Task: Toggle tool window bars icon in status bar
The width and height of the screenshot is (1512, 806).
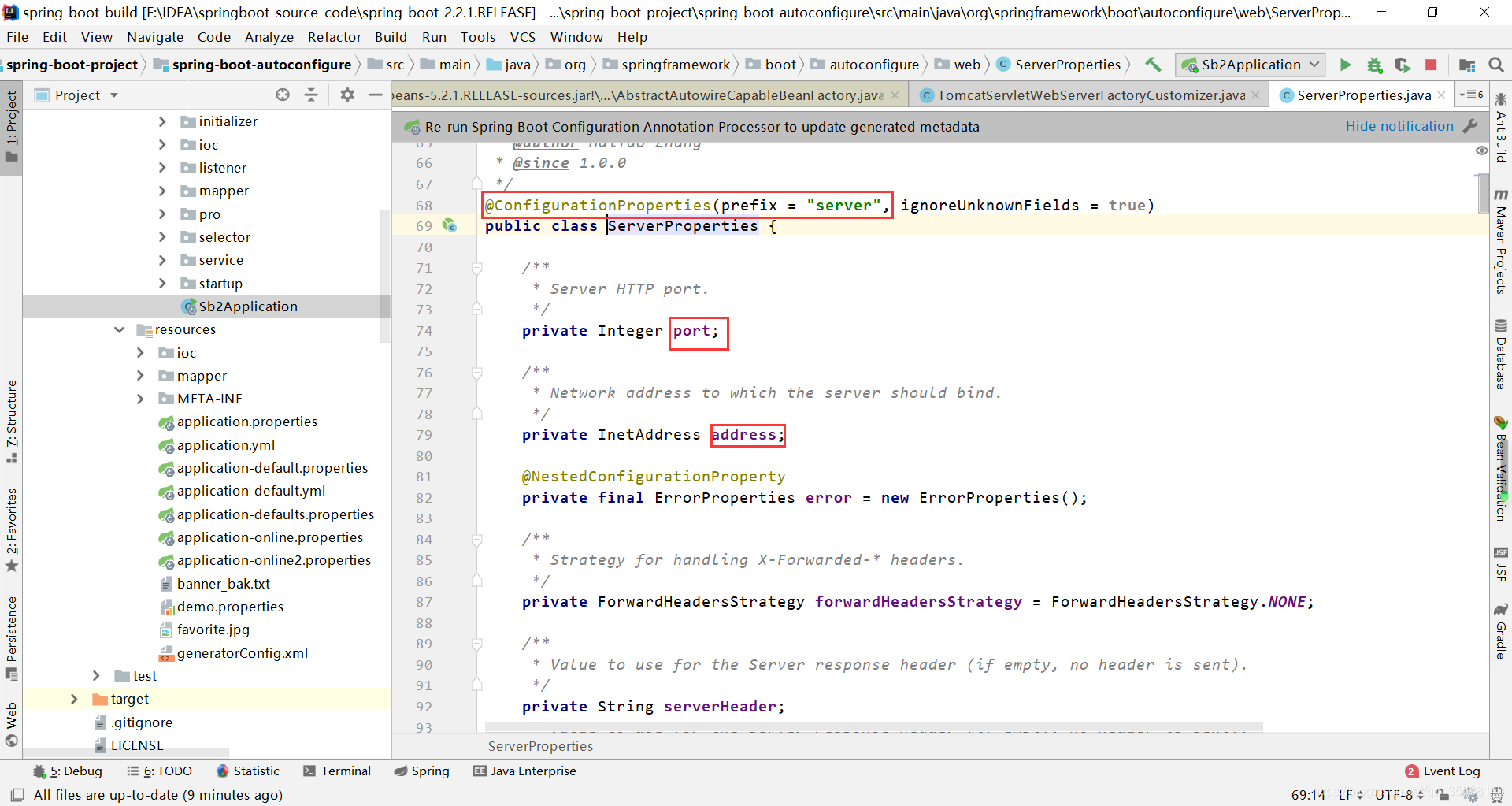Action: [x=17, y=795]
